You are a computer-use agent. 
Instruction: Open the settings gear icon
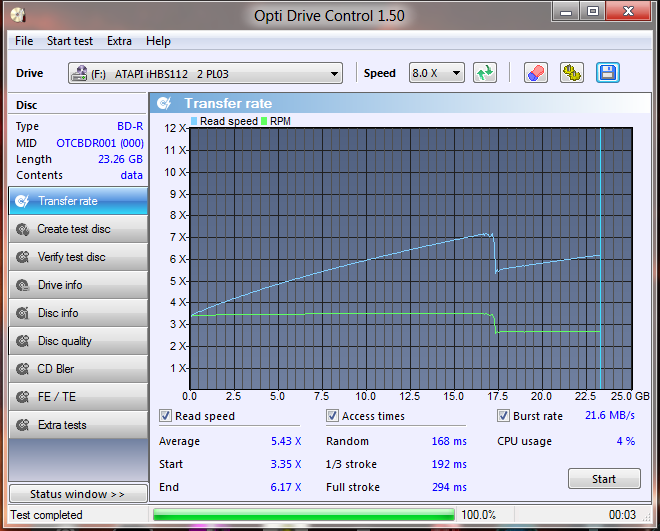(x=572, y=73)
